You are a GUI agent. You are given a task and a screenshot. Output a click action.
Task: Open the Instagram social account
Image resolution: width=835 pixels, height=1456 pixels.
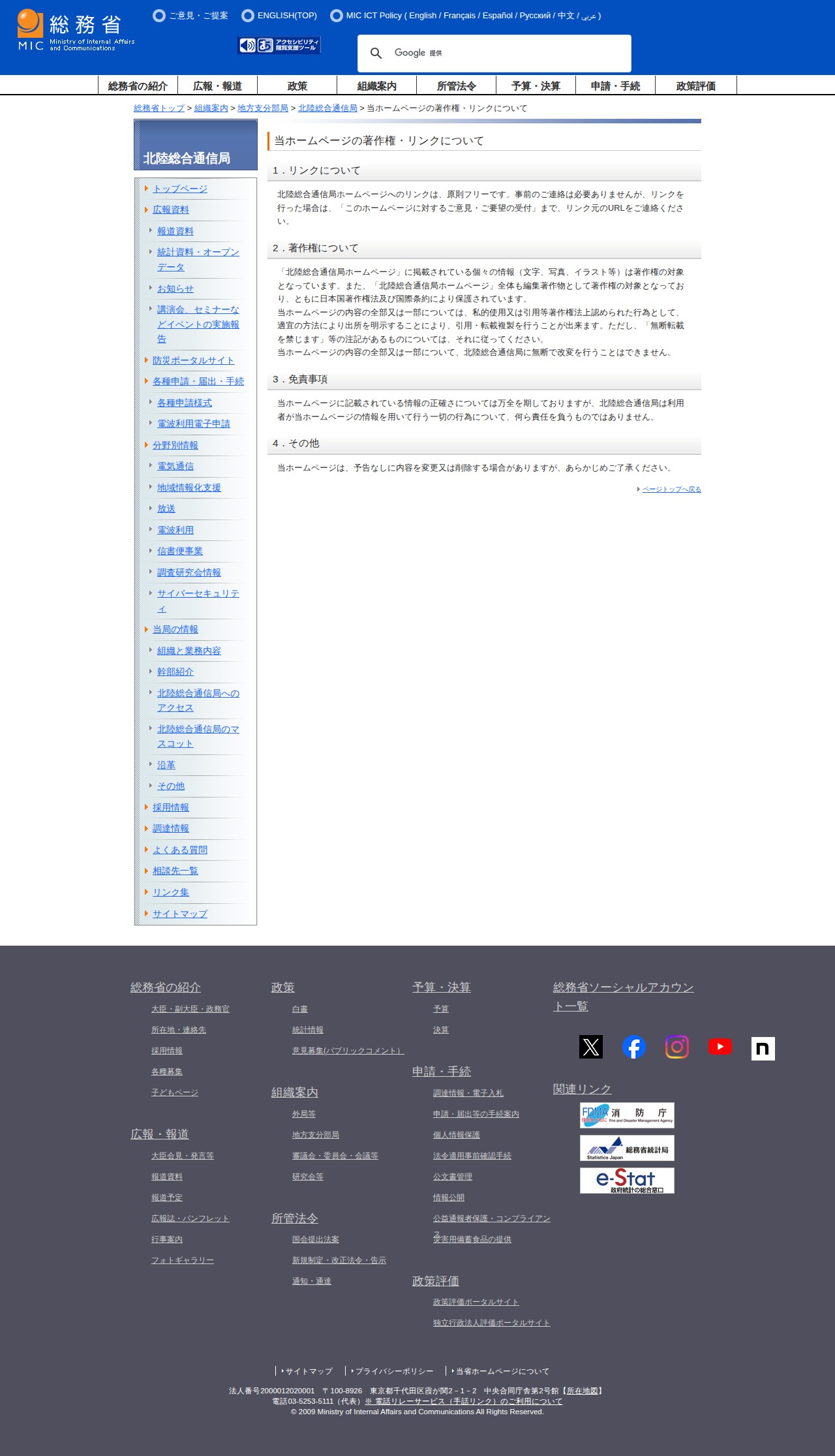point(677,1047)
